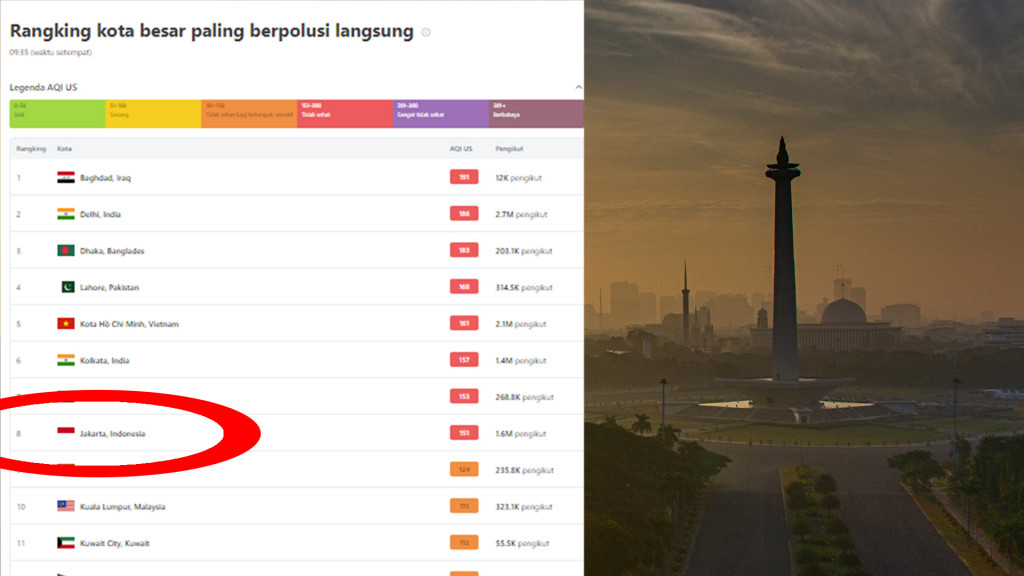Viewport: 1024px width, 576px height.
Task: Click the Vietnam flag icon
Action: (65, 324)
